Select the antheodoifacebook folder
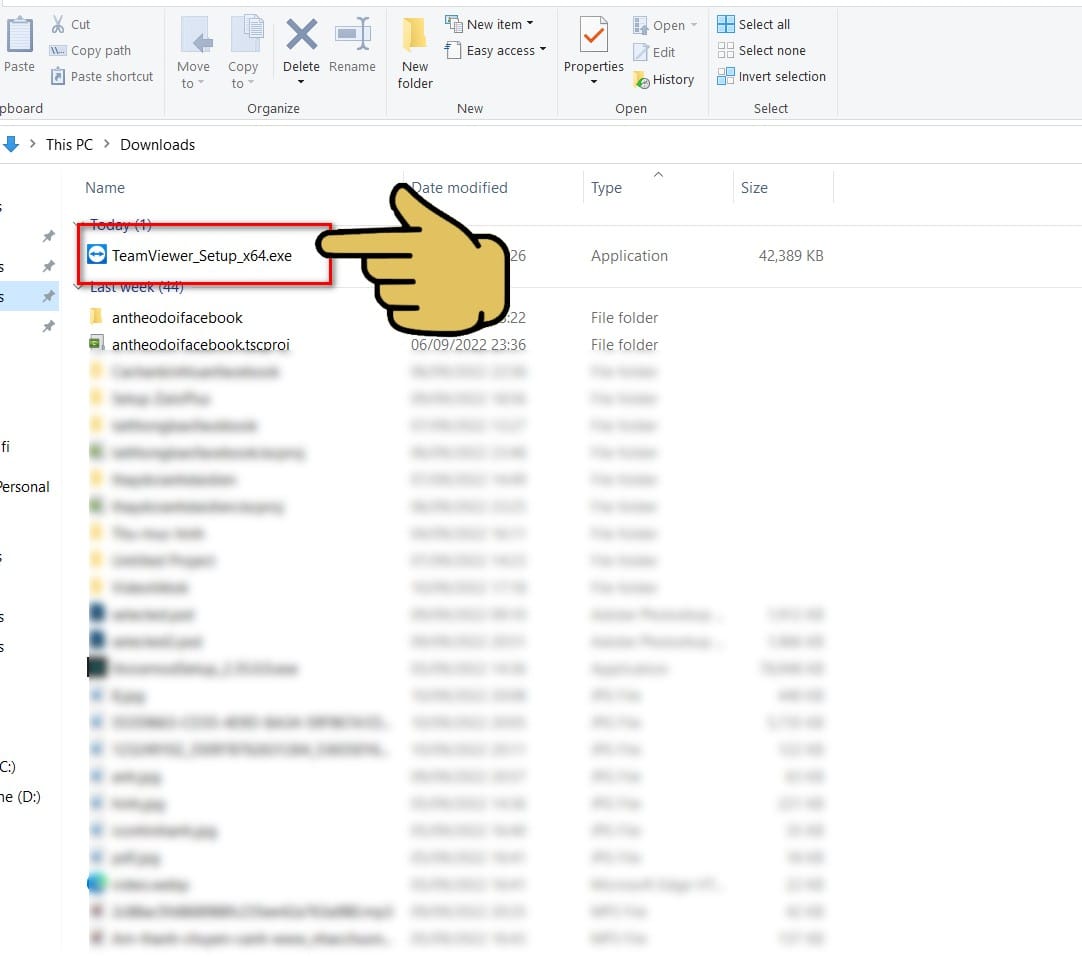Image resolution: width=1082 pixels, height=957 pixels. pos(177,317)
